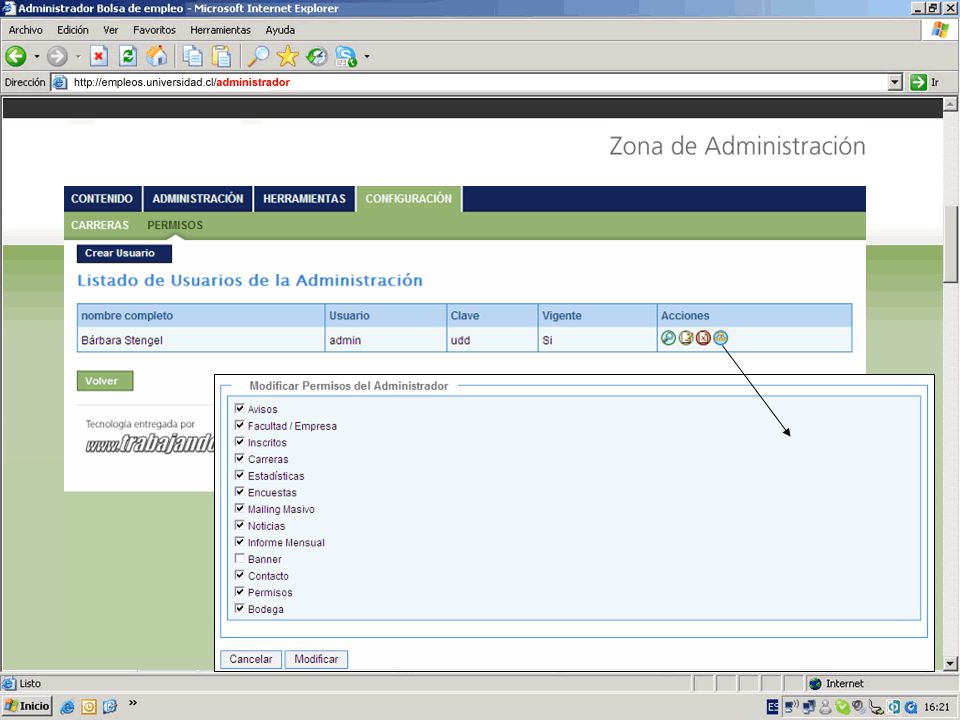Disable the Estadísticas permission

pos(240,474)
